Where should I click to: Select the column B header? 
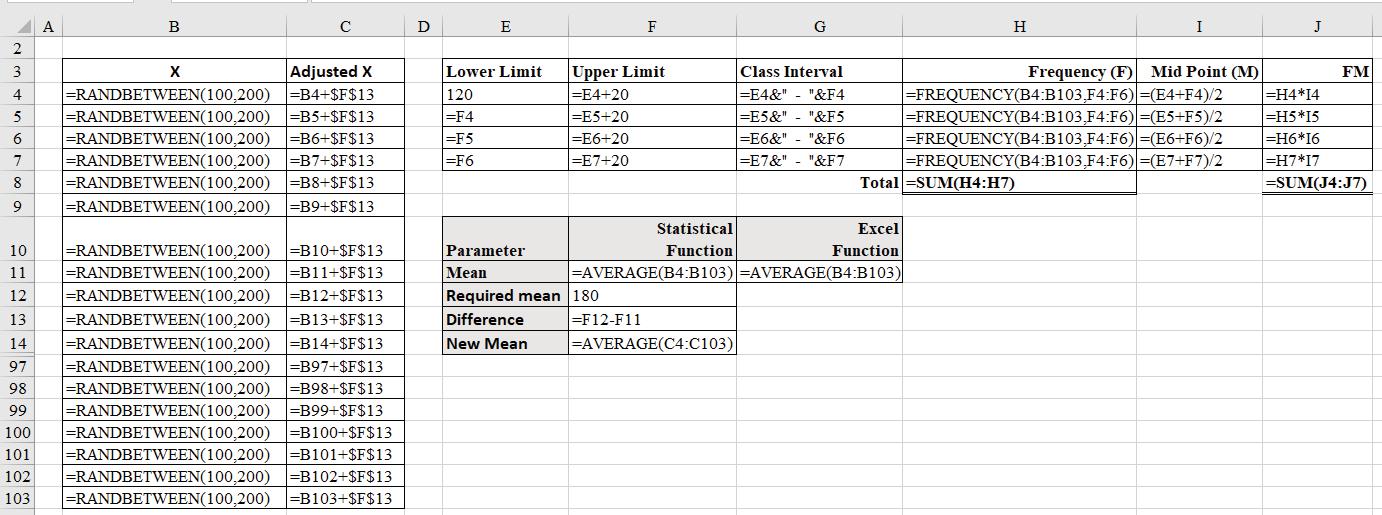tap(174, 28)
